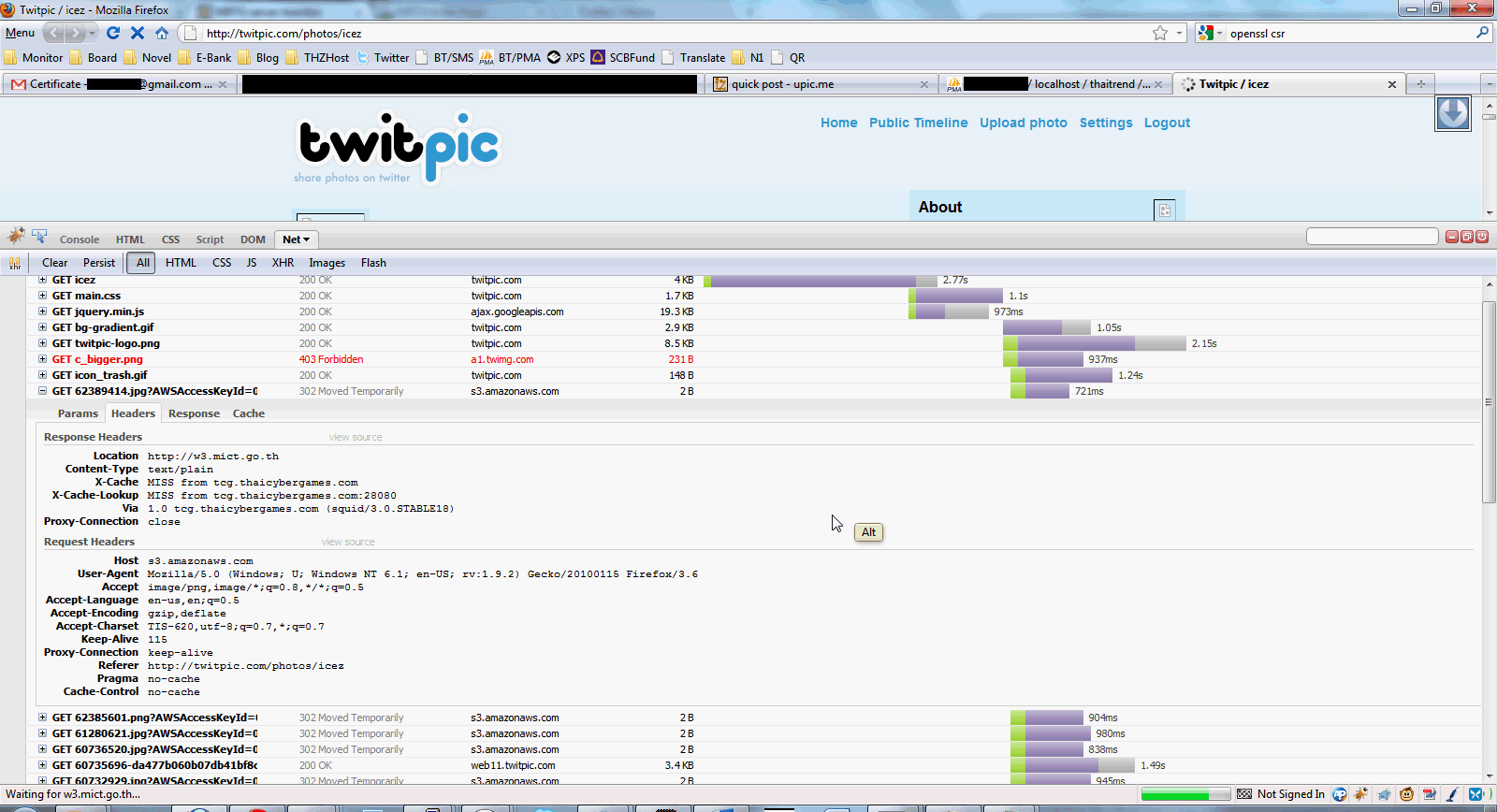1497x812 pixels.
Task: Click the Public Timeline link
Action: [918, 123]
